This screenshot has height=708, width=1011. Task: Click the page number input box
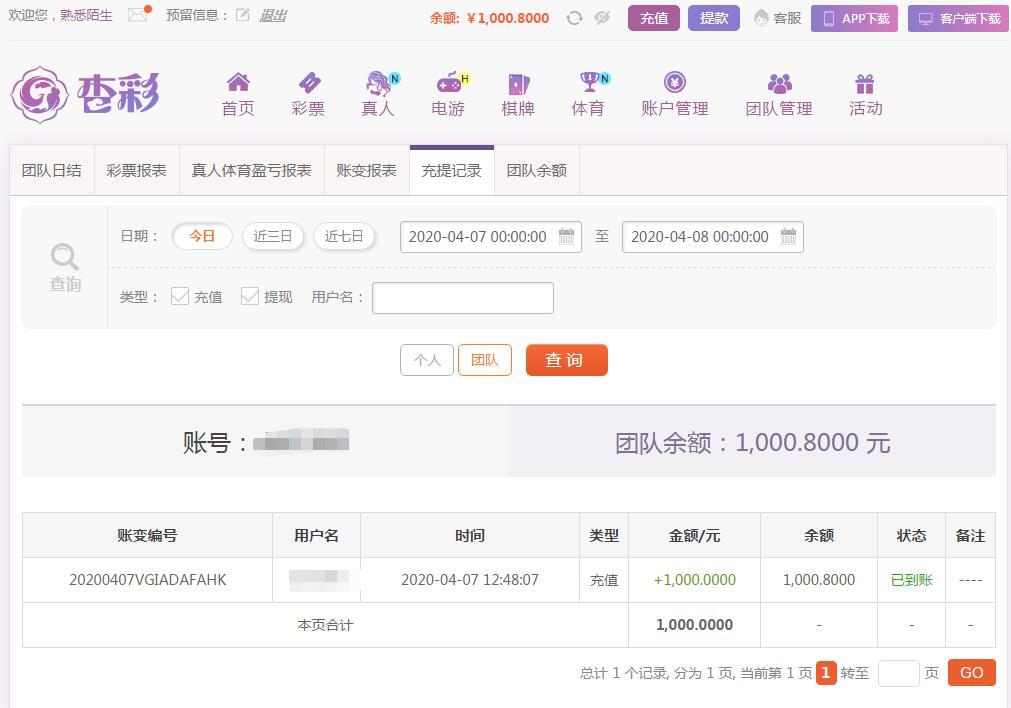[x=898, y=673]
